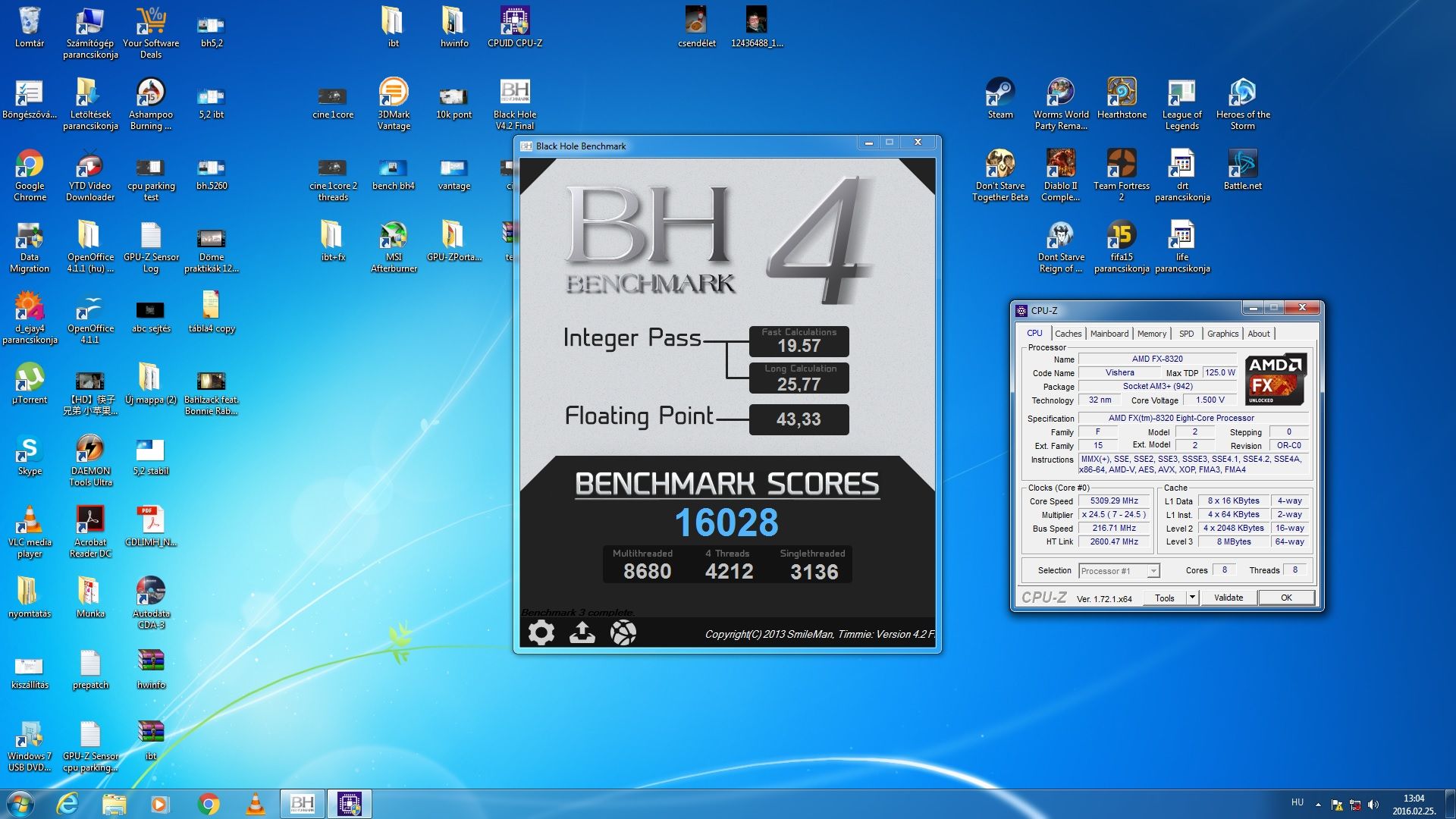Viewport: 1456px width, 819px height.
Task: Click the HU language indicator
Action: coord(1298,802)
